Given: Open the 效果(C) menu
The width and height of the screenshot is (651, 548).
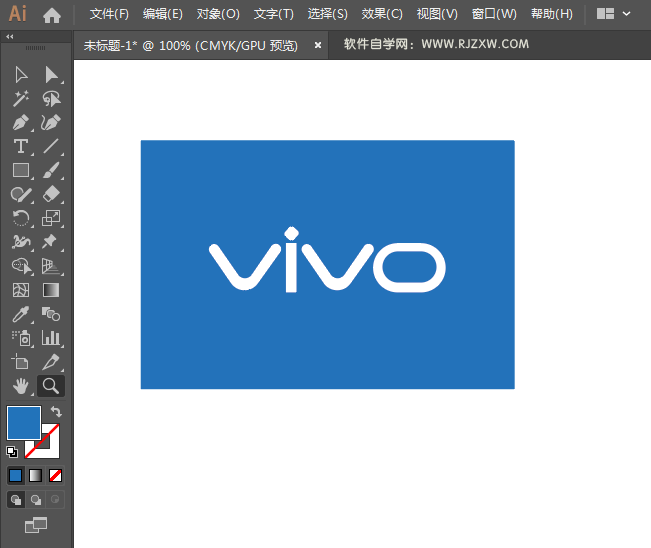Looking at the screenshot, I should click(x=382, y=14).
